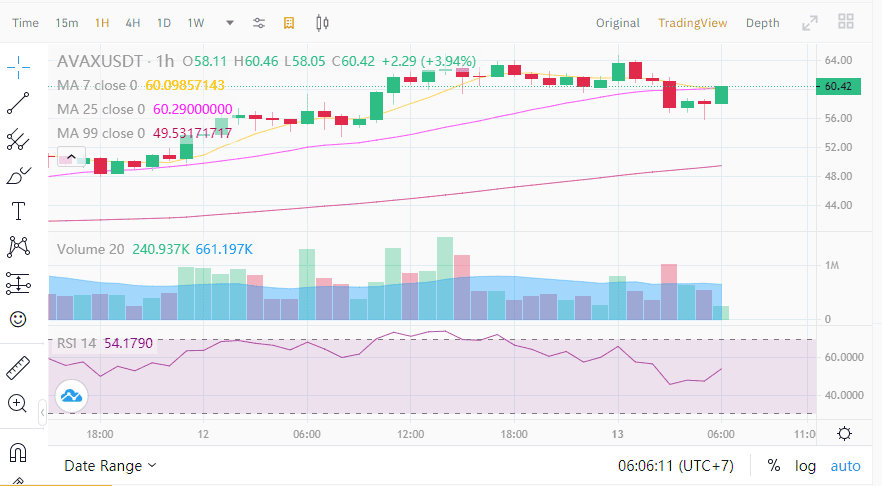Open chart indicator settings sliders icon

point(259,23)
